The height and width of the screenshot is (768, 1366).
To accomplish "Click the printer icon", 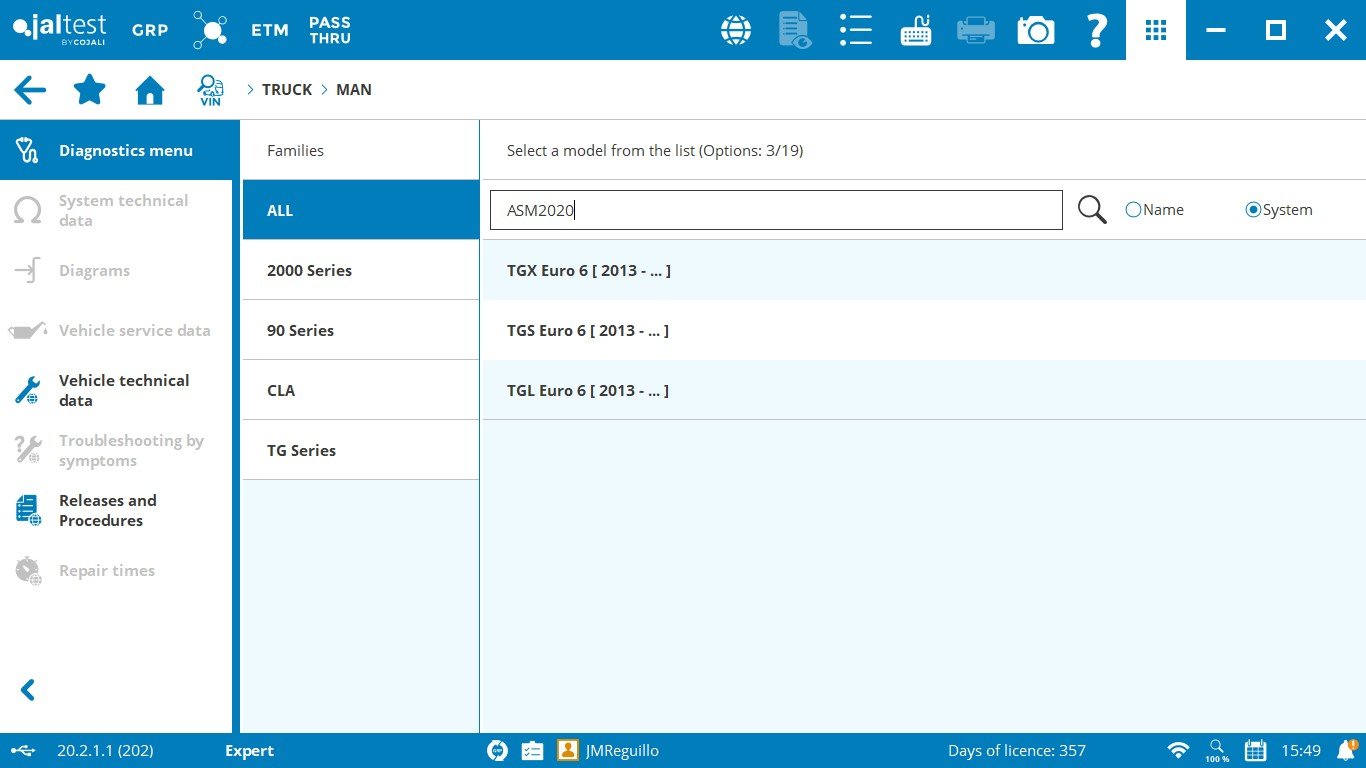I will (975, 30).
